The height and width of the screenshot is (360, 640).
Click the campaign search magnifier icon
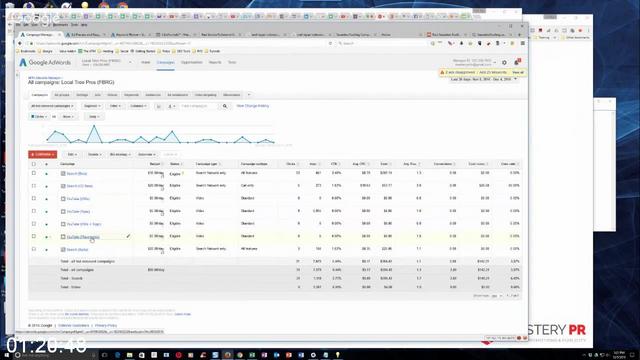(x=224, y=106)
